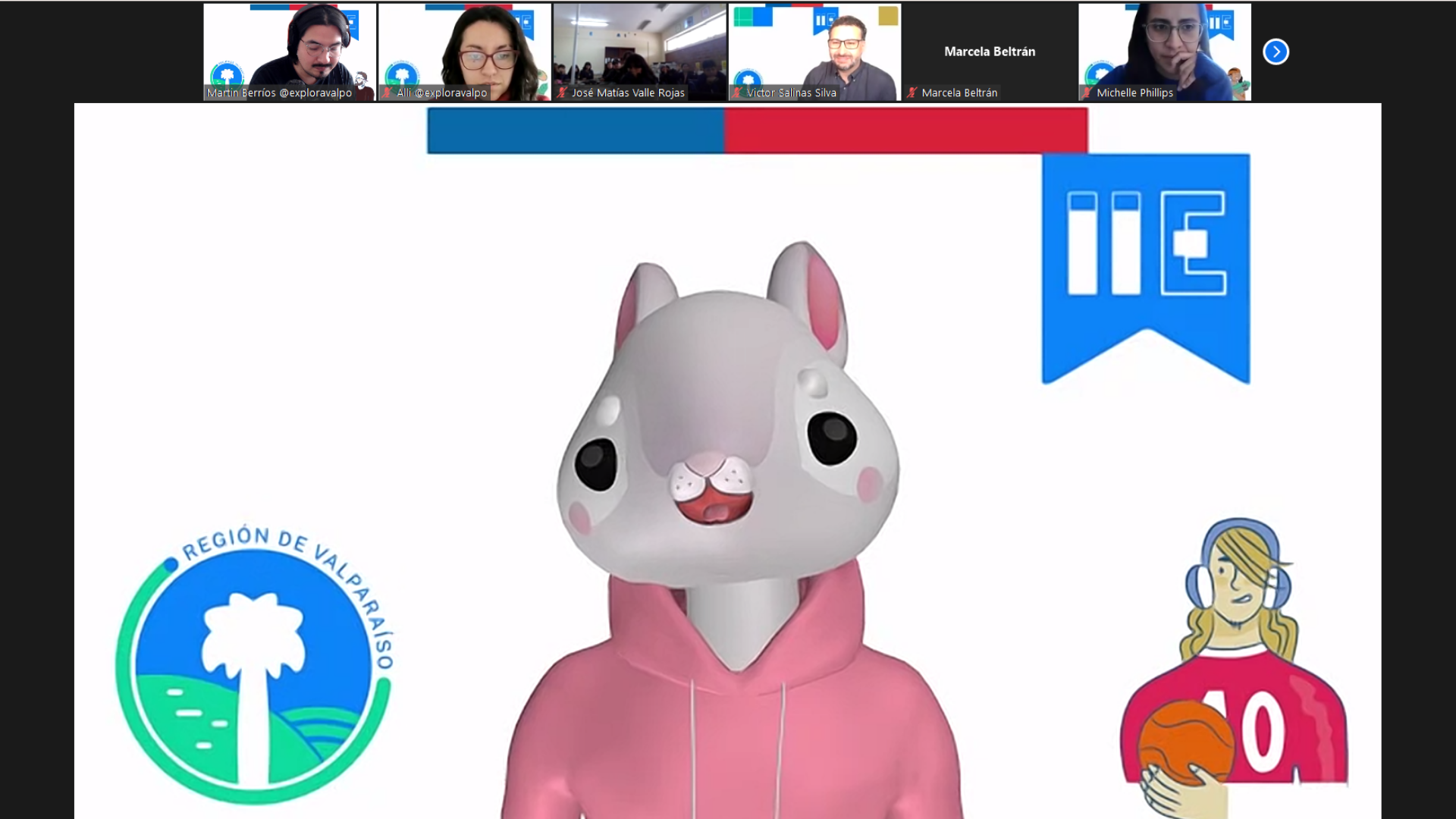1456x819 pixels.
Task: Select Marcela Beltrán participant tile
Action: pos(990,52)
